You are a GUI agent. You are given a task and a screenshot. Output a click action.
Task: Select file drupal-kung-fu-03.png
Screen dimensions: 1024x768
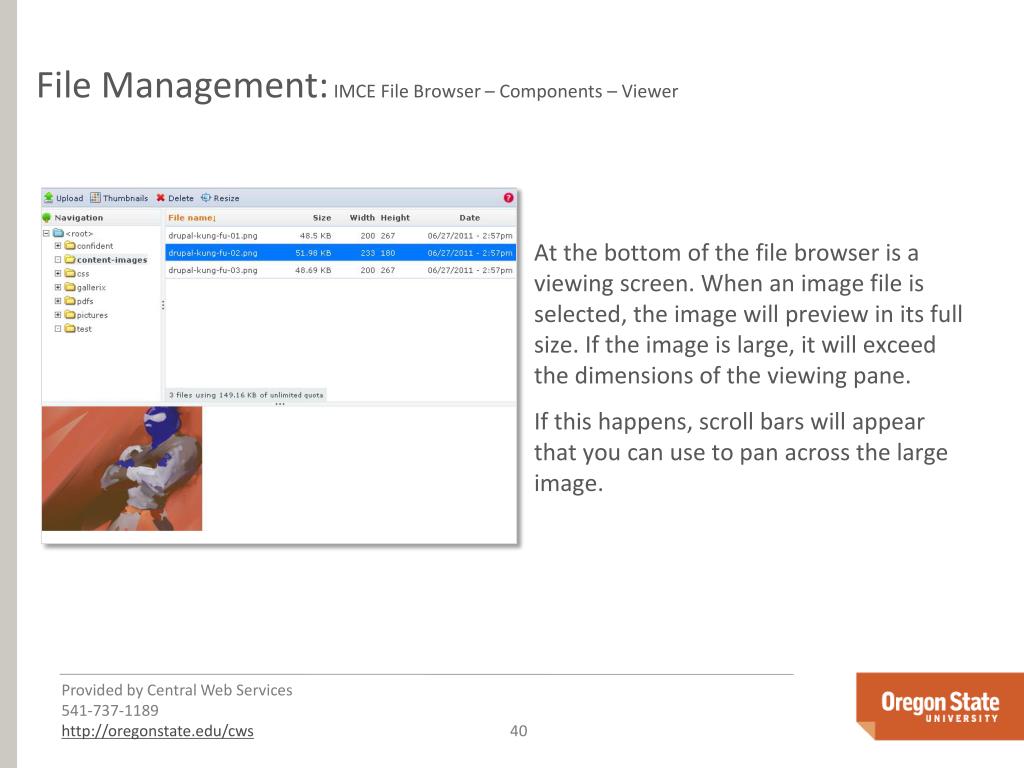(340, 270)
